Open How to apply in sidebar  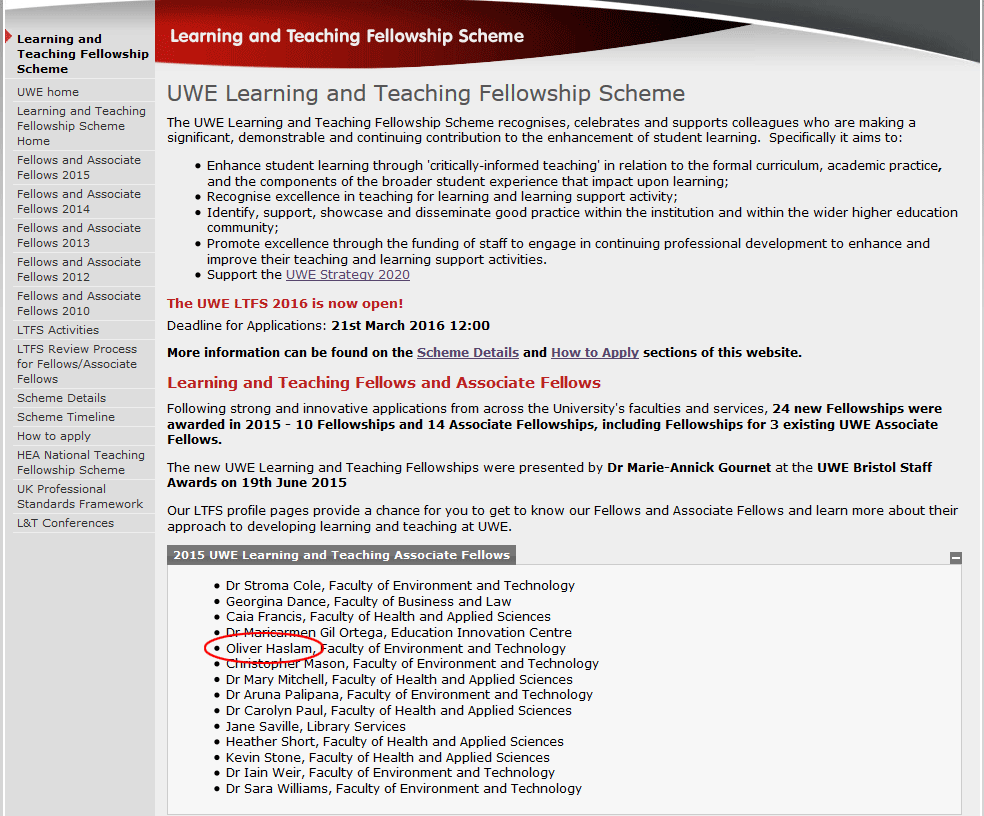tap(54, 436)
